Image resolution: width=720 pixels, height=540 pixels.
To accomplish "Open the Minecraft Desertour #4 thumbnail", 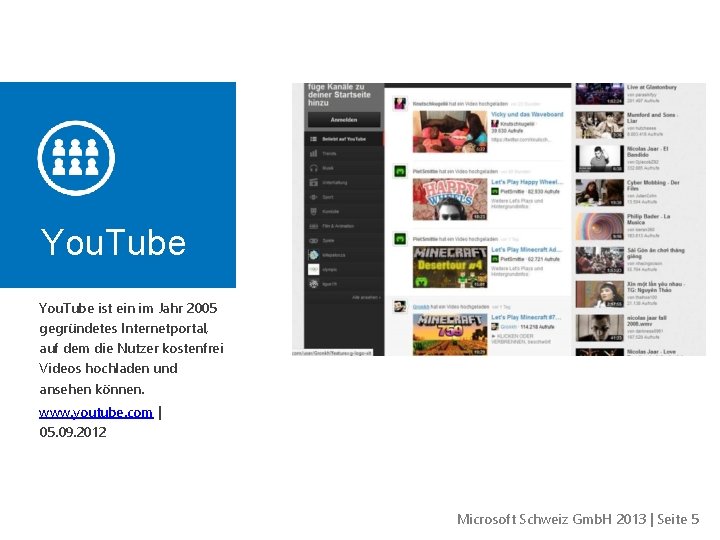I will pyautogui.click(x=450, y=267).
